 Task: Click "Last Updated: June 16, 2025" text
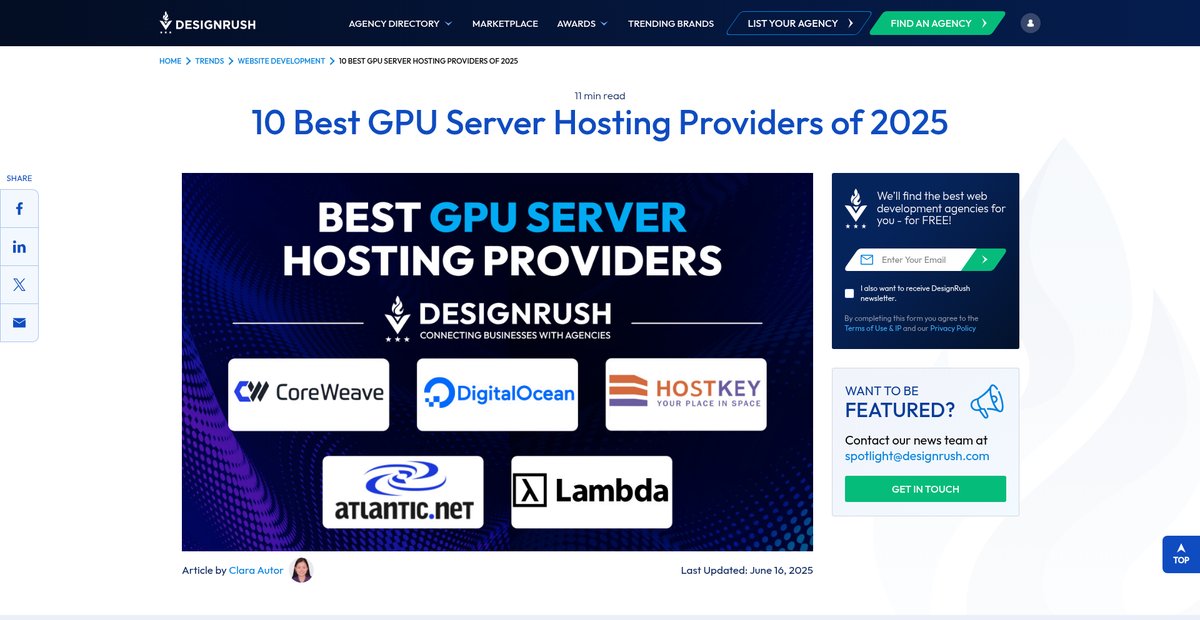click(747, 570)
